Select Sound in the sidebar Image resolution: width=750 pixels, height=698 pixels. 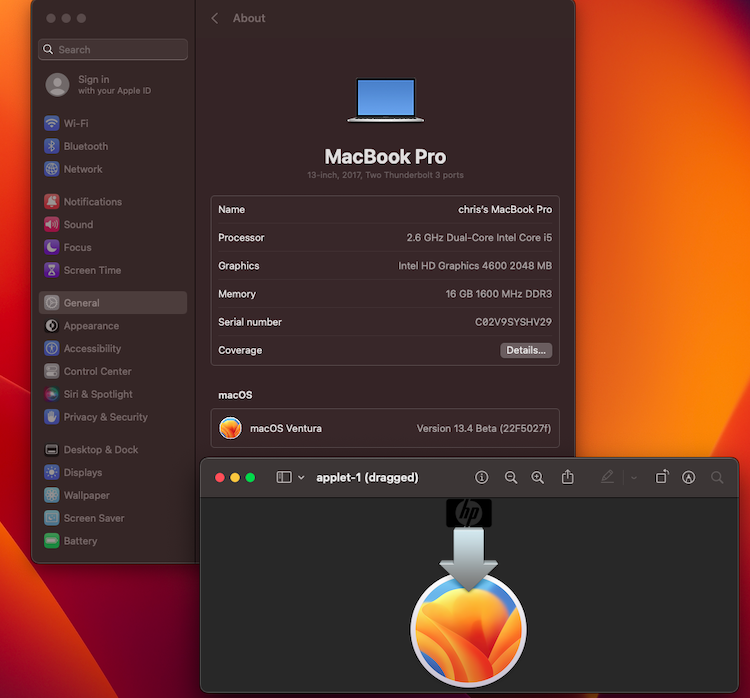pyautogui.click(x=113, y=224)
